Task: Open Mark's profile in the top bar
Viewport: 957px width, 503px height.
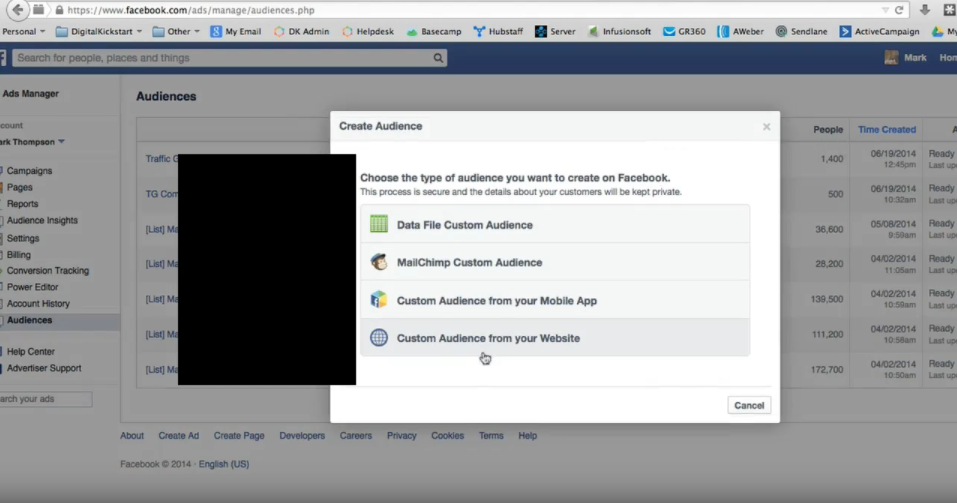Action: tap(905, 57)
